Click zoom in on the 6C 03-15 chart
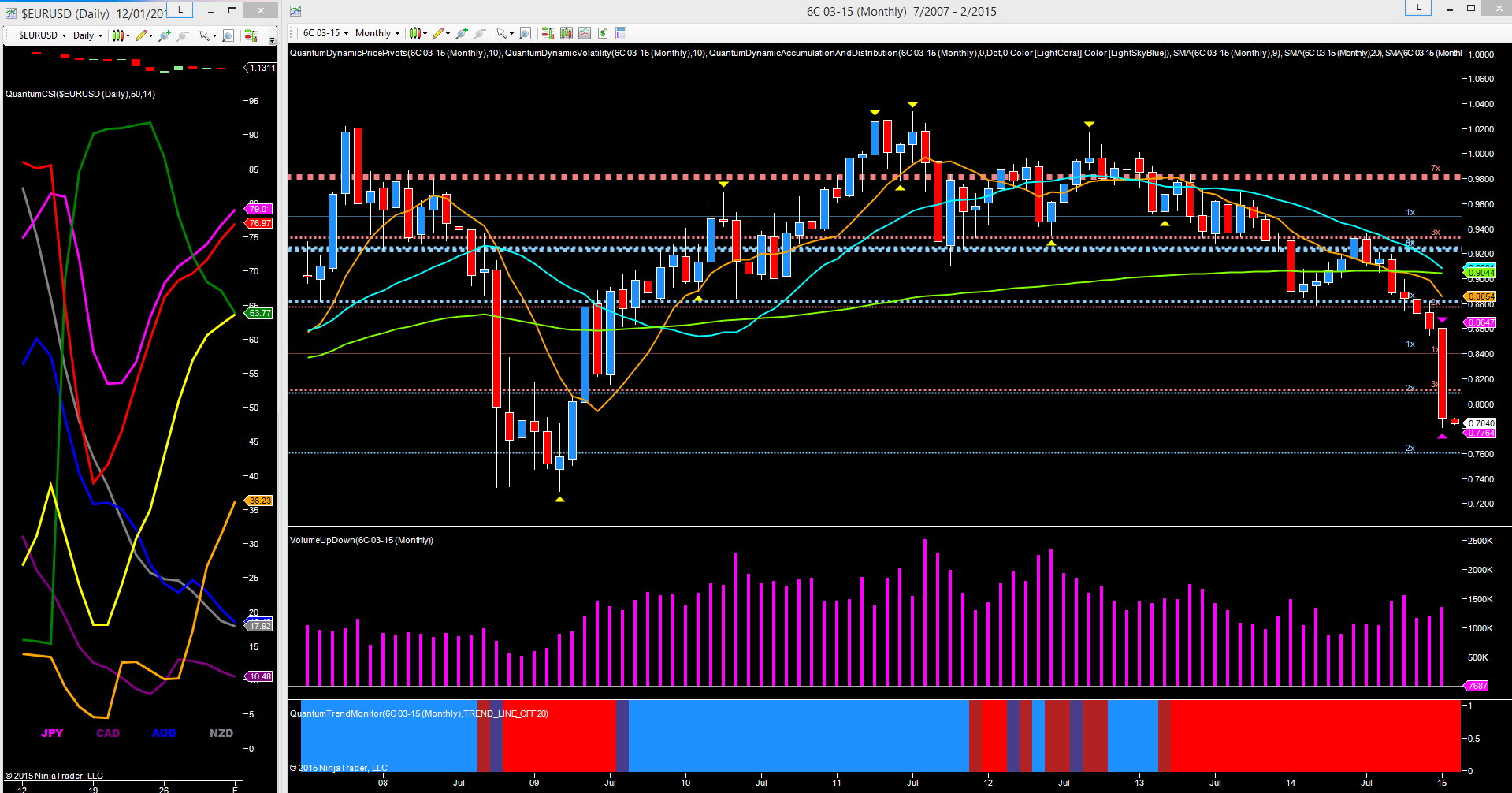This screenshot has width=1512, height=793. click(462, 33)
